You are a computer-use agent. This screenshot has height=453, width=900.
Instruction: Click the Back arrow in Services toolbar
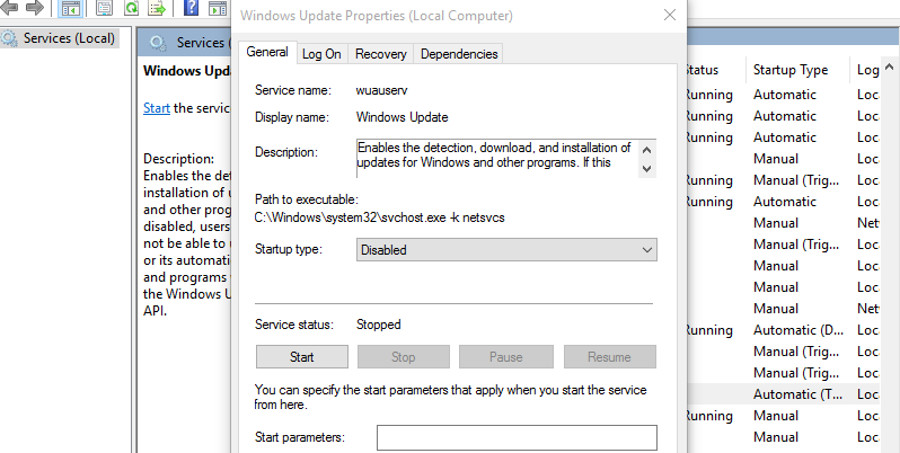[8, 7]
